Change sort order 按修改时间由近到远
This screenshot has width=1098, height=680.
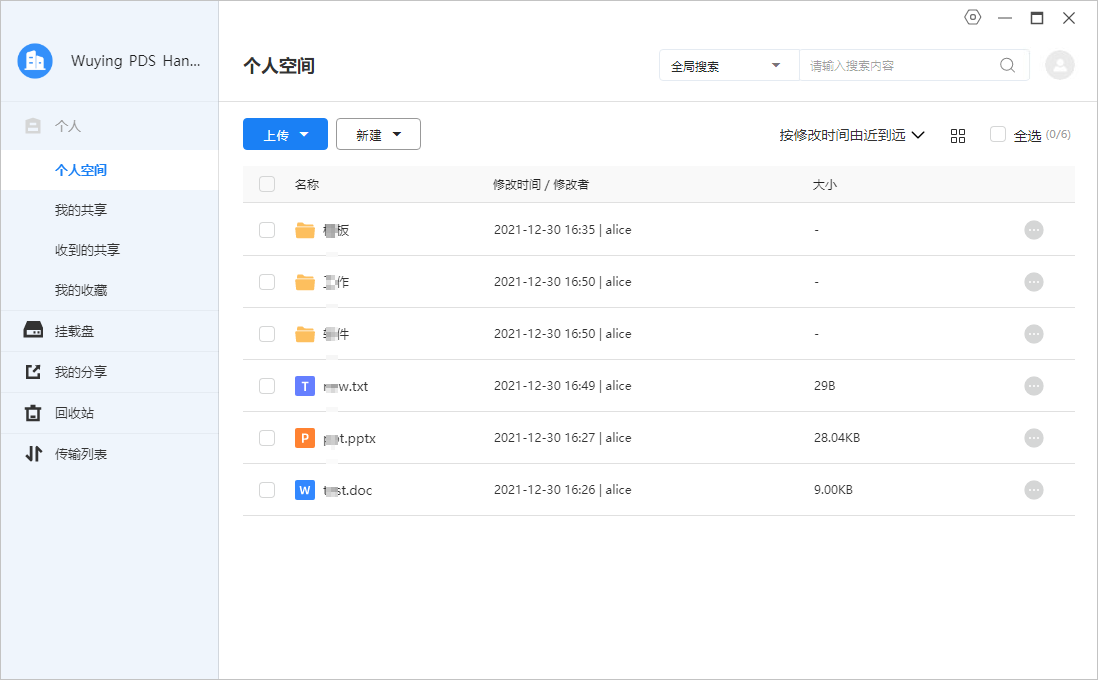[851, 135]
